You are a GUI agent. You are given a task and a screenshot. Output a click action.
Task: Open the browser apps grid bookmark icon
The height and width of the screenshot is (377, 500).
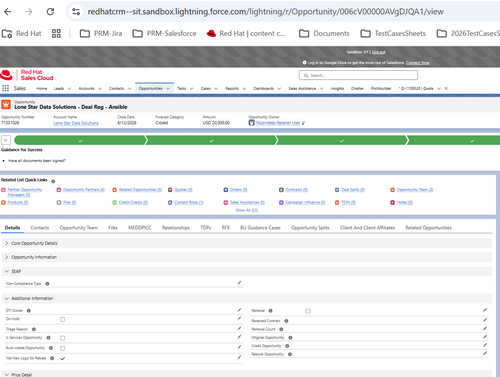pos(56,33)
